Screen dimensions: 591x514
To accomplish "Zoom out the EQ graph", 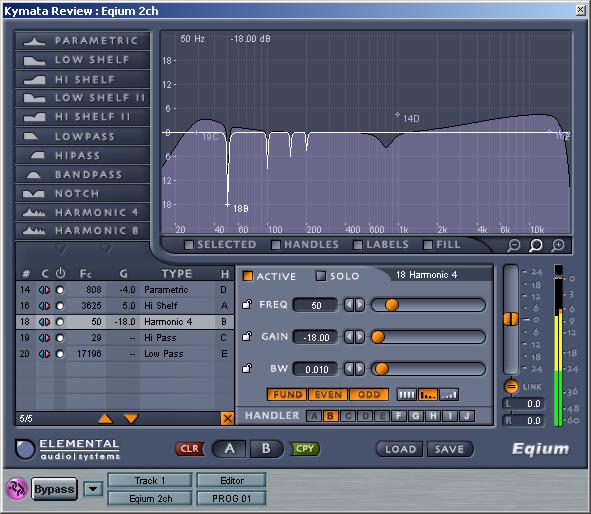I will (x=513, y=245).
